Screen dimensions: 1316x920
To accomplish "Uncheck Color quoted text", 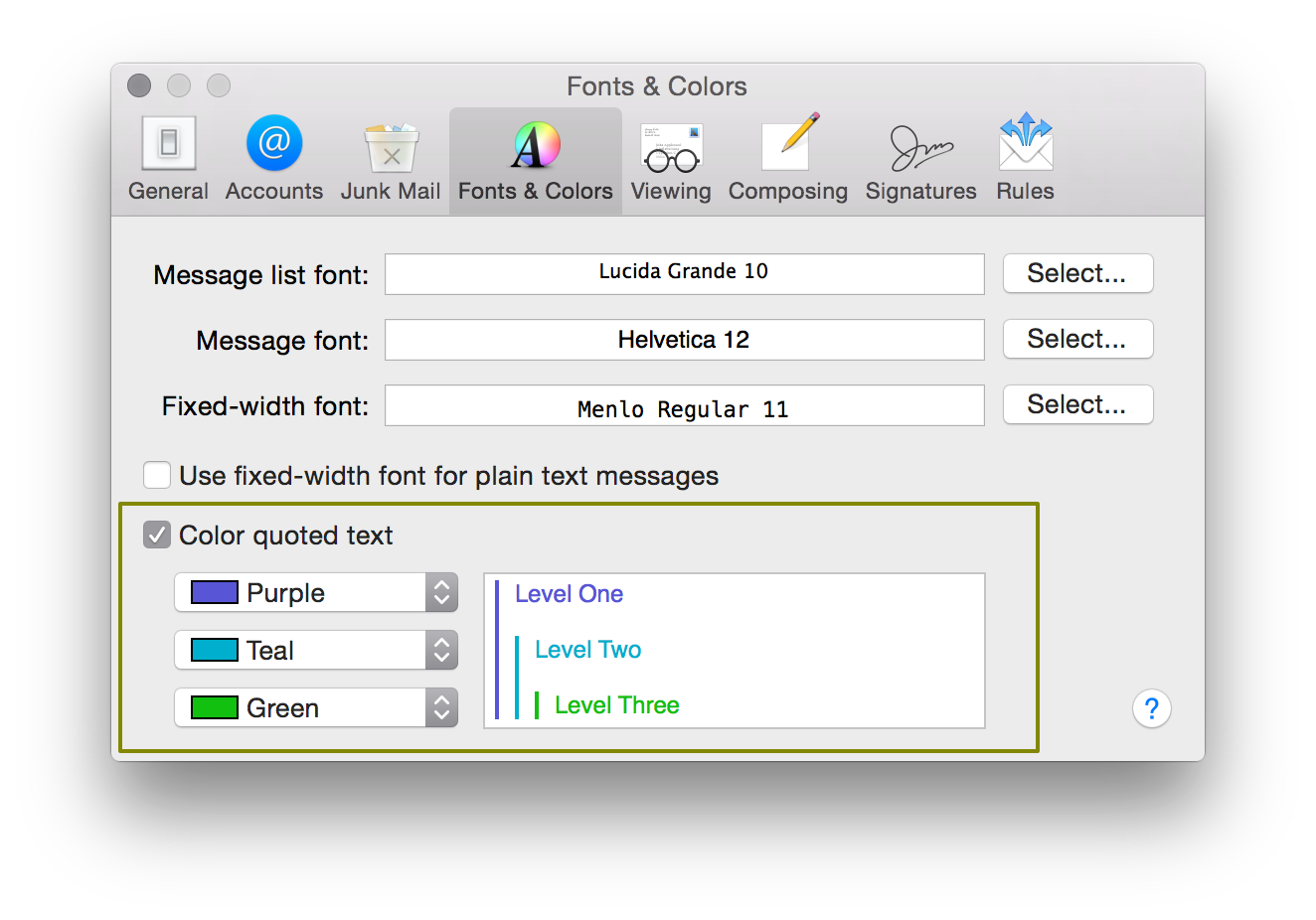I will [157, 535].
